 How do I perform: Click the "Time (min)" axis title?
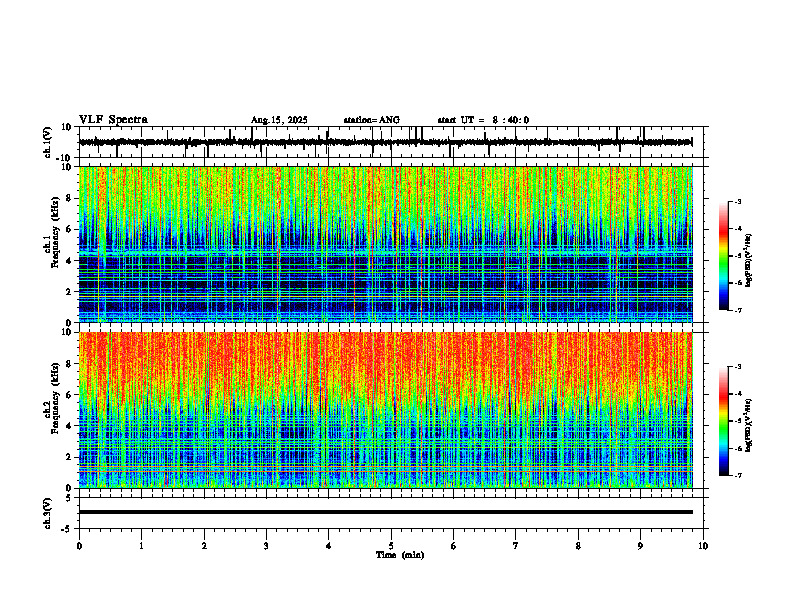(x=400, y=555)
